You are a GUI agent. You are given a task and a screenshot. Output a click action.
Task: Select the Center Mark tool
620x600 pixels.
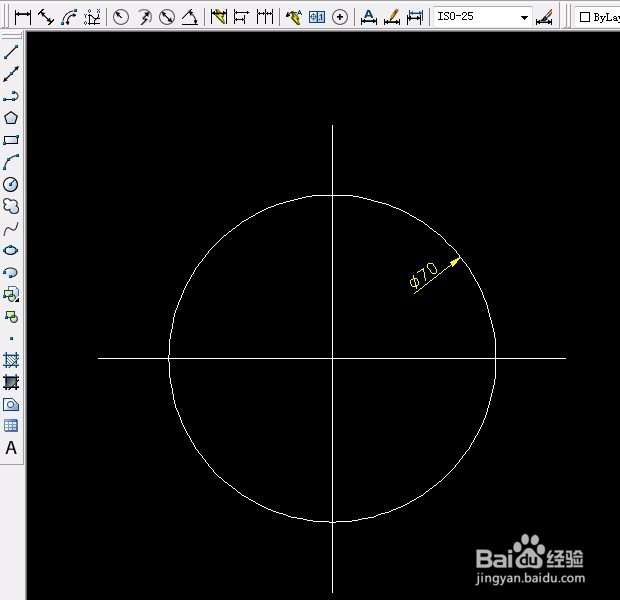pos(340,17)
